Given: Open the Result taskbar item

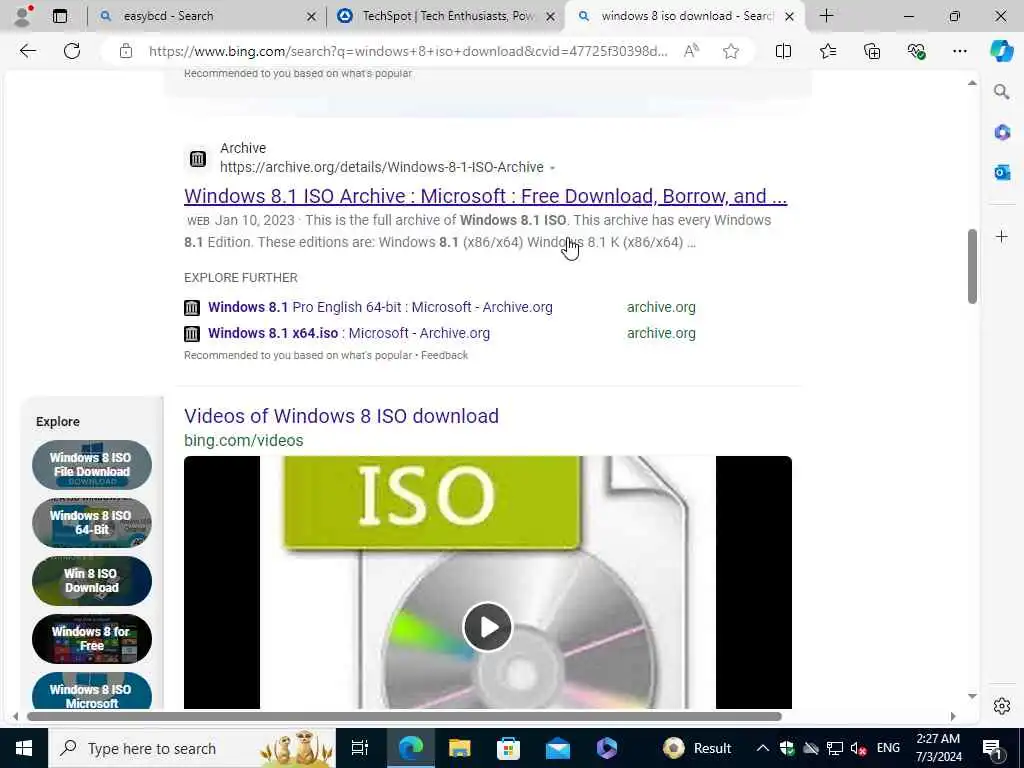Looking at the screenshot, I should pos(696,748).
